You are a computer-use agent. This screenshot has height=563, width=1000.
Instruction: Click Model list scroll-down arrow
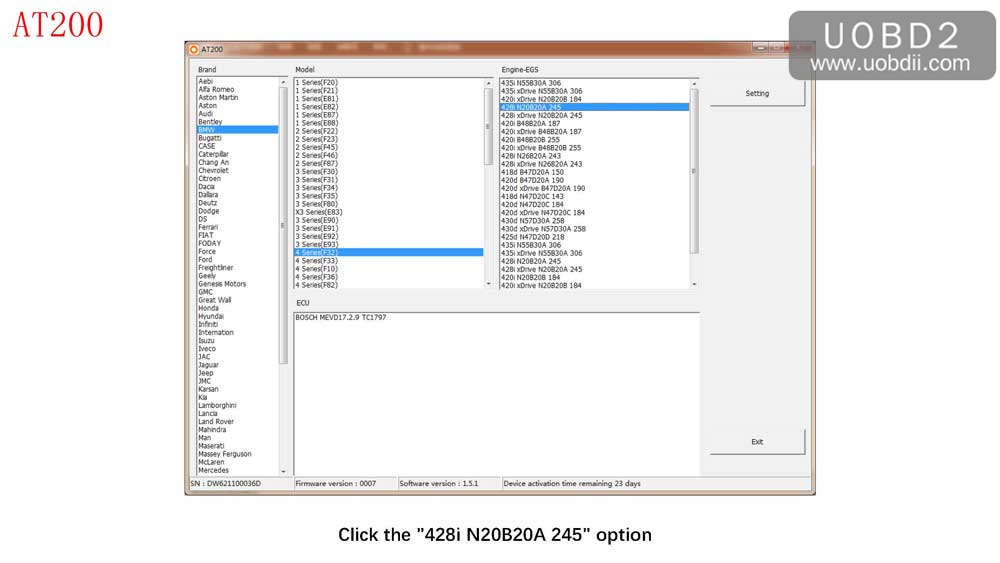click(489, 284)
